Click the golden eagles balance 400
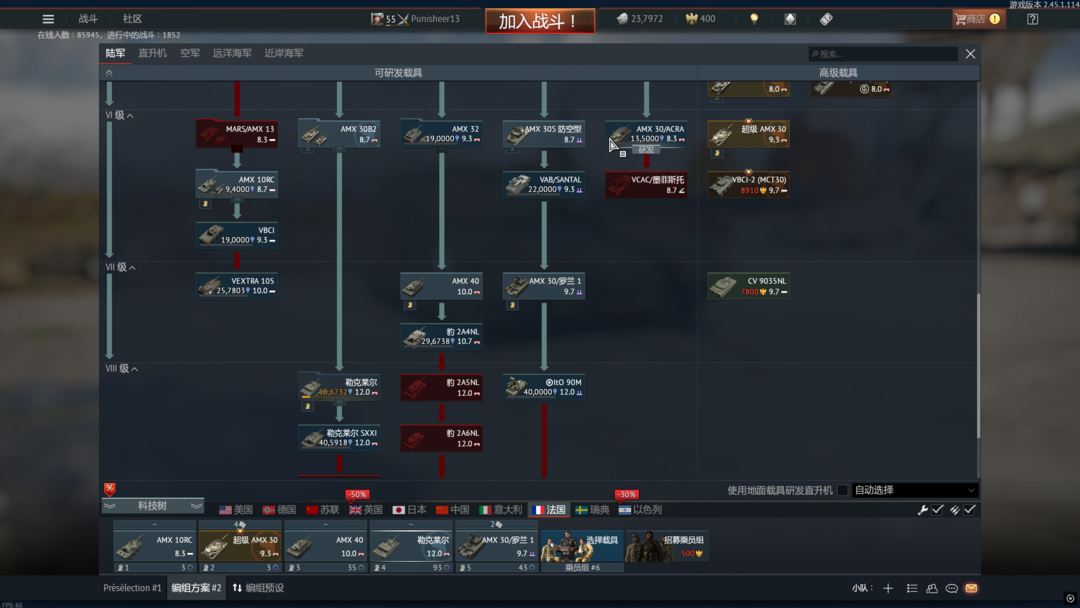This screenshot has height=608, width=1080. tap(700, 19)
